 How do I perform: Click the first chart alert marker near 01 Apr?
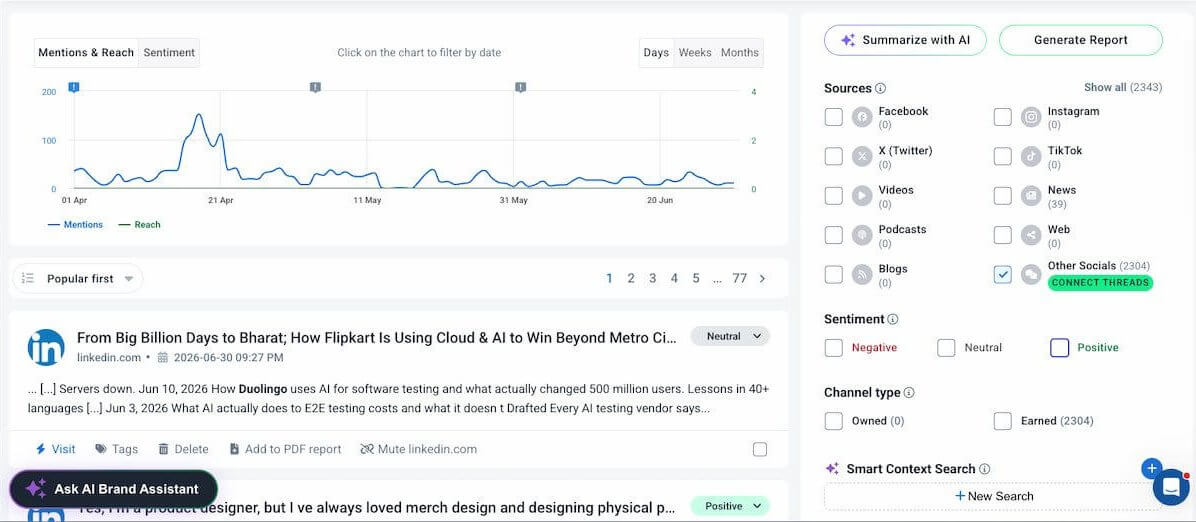tap(73, 88)
